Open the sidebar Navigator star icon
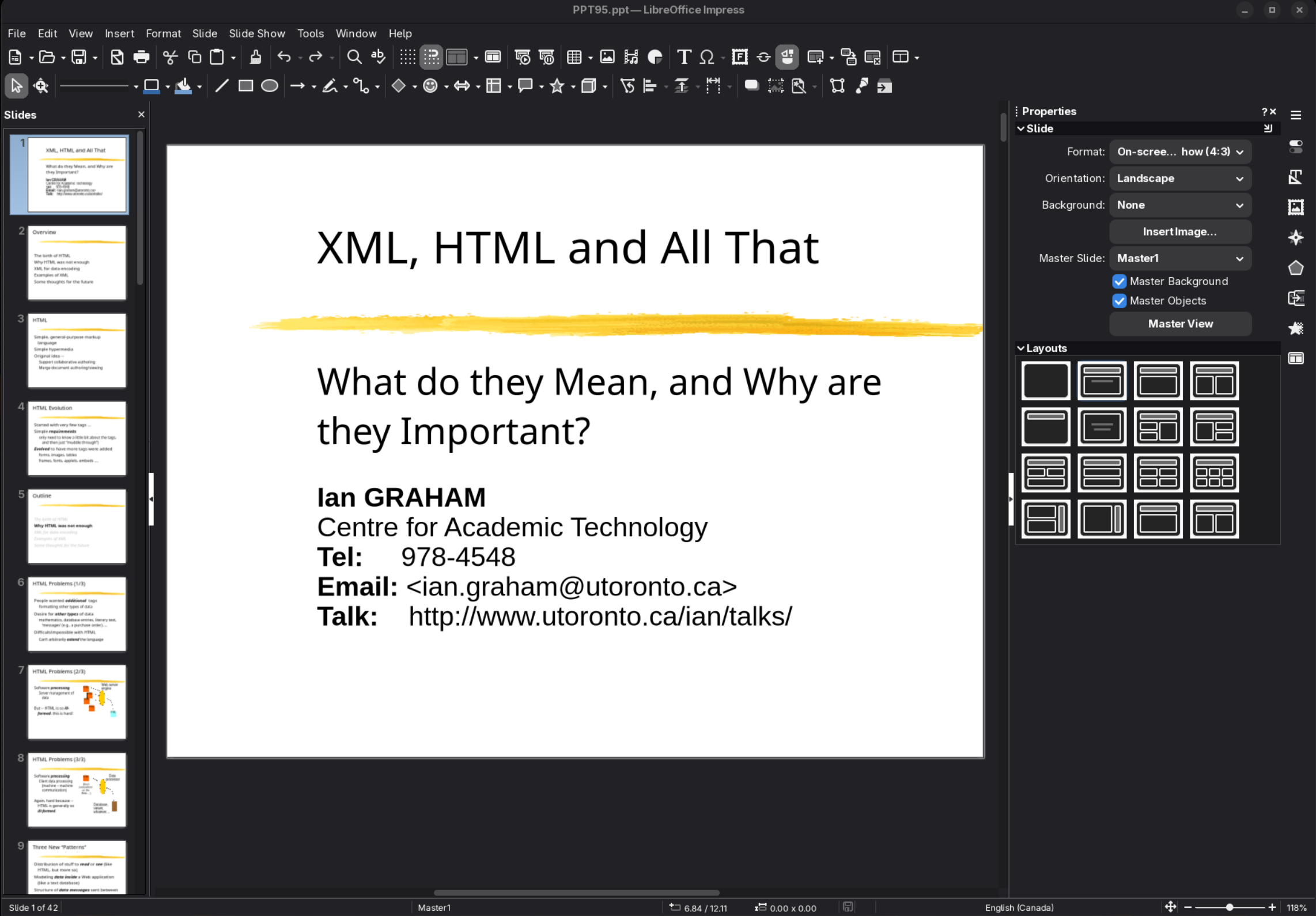This screenshot has height=916, width=1316. pos(1296,237)
